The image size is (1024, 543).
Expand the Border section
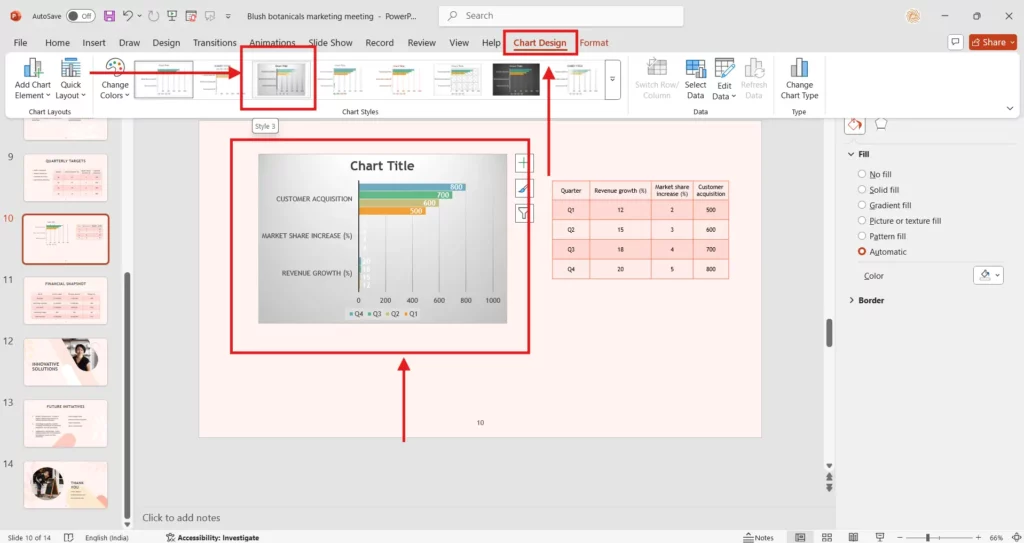[x=852, y=300]
